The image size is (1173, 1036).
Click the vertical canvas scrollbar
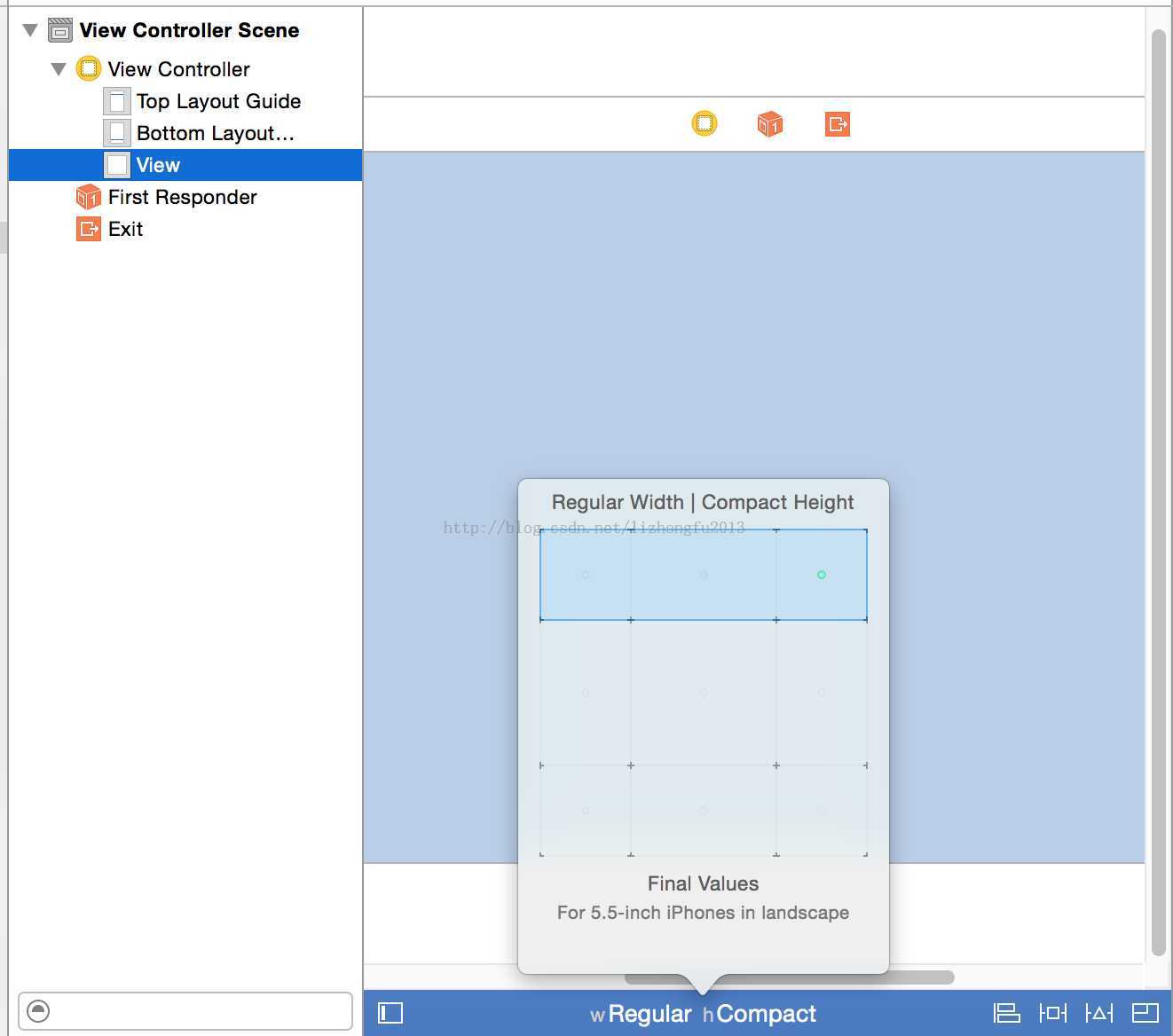tap(1158, 492)
